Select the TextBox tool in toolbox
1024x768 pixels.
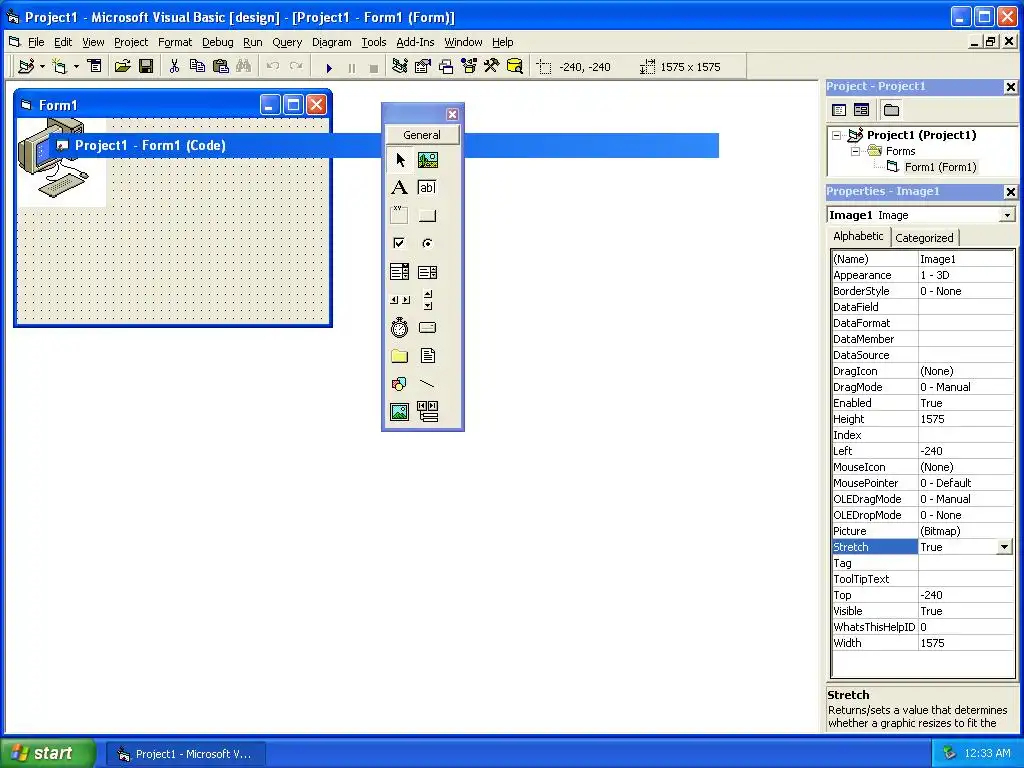pyautogui.click(x=428, y=188)
